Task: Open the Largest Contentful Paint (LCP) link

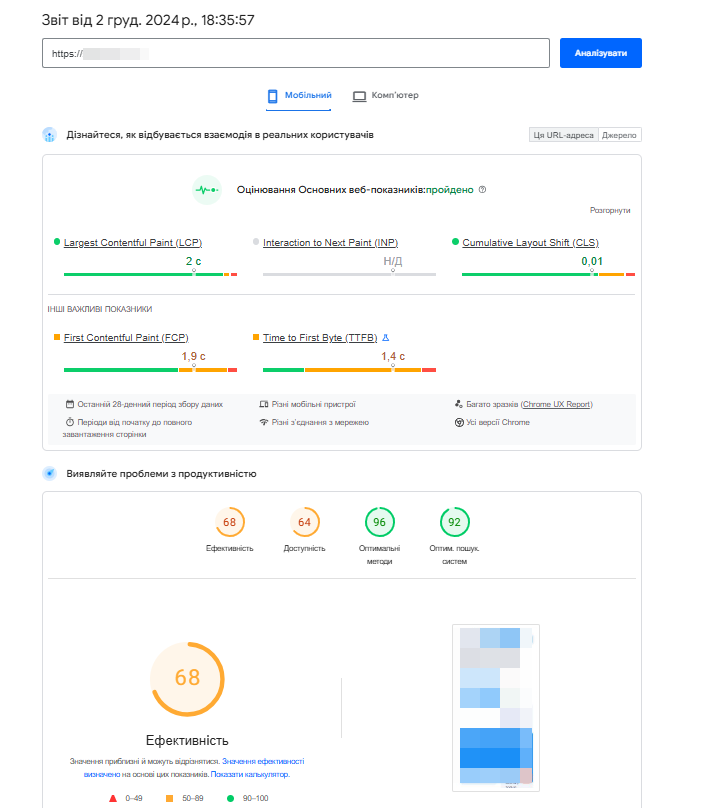Action: click(x=133, y=243)
